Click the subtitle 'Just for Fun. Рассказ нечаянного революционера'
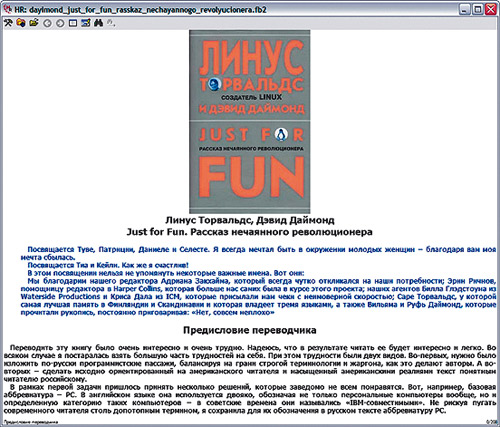Screen dimensions: 500x427 pyautogui.click(x=249, y=232)
